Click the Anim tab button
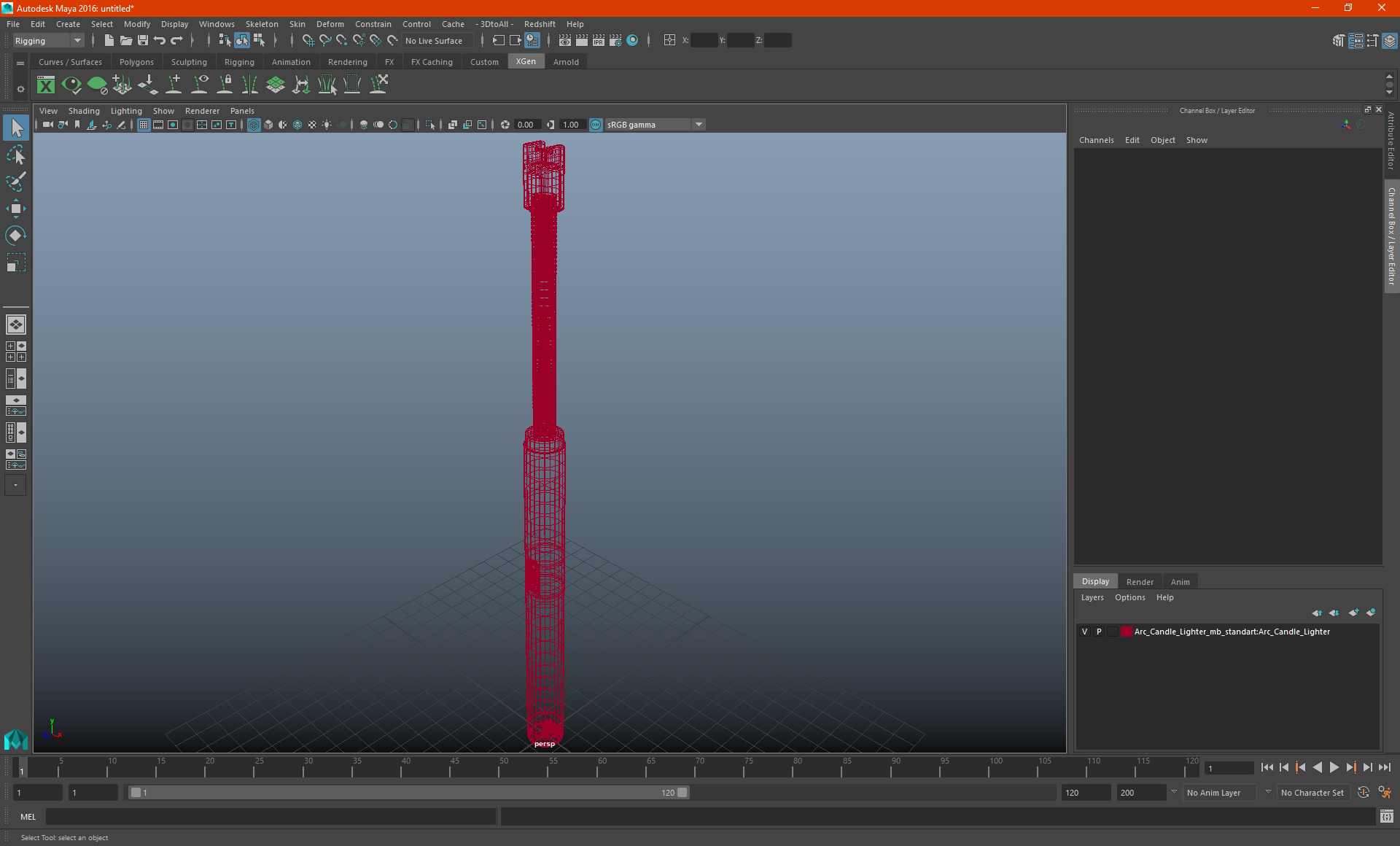1400x846 pixels. [x=1180, y=581]
